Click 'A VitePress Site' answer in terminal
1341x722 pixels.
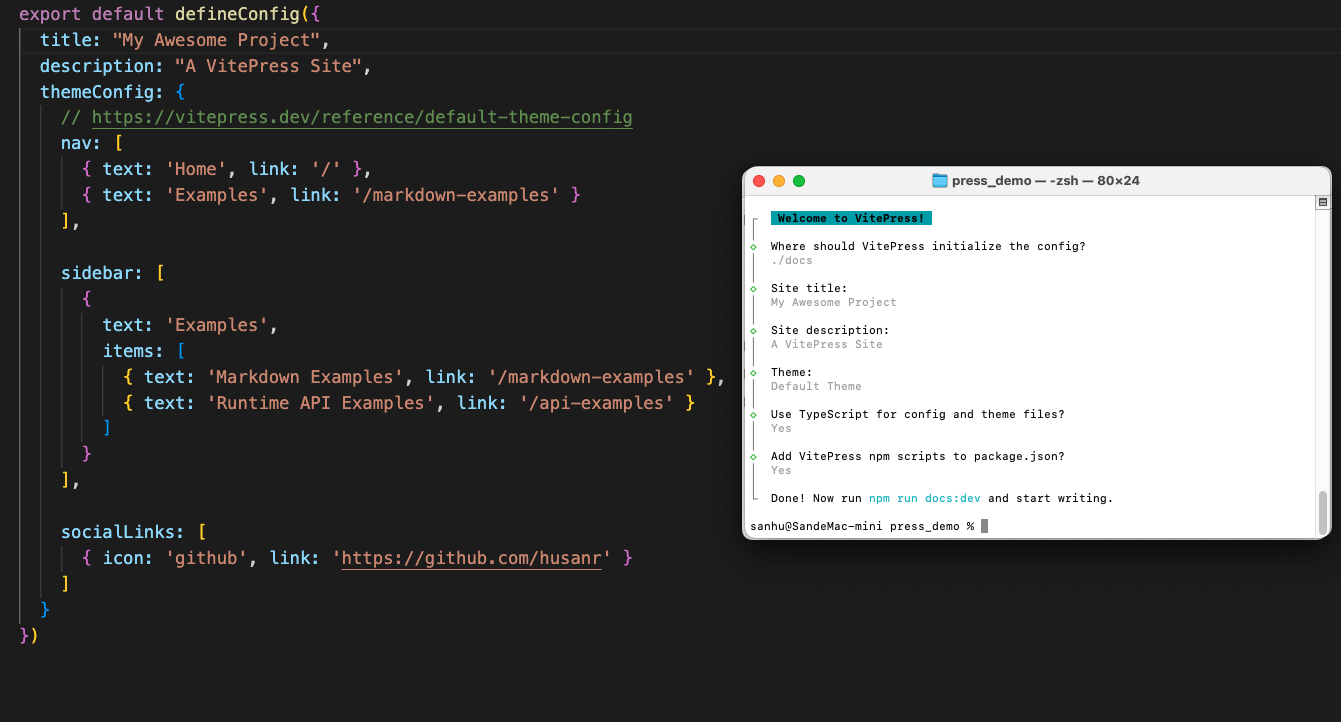pos(827,344)
